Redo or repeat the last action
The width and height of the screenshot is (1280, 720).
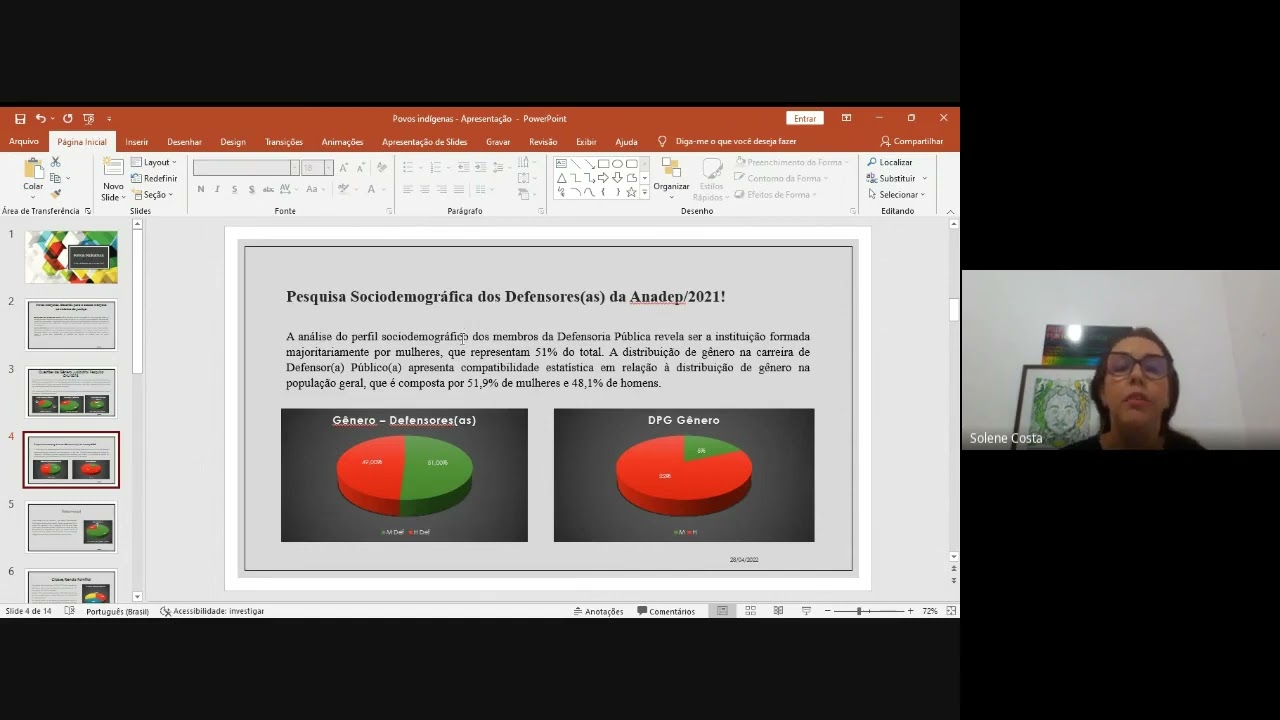(67, 118)
